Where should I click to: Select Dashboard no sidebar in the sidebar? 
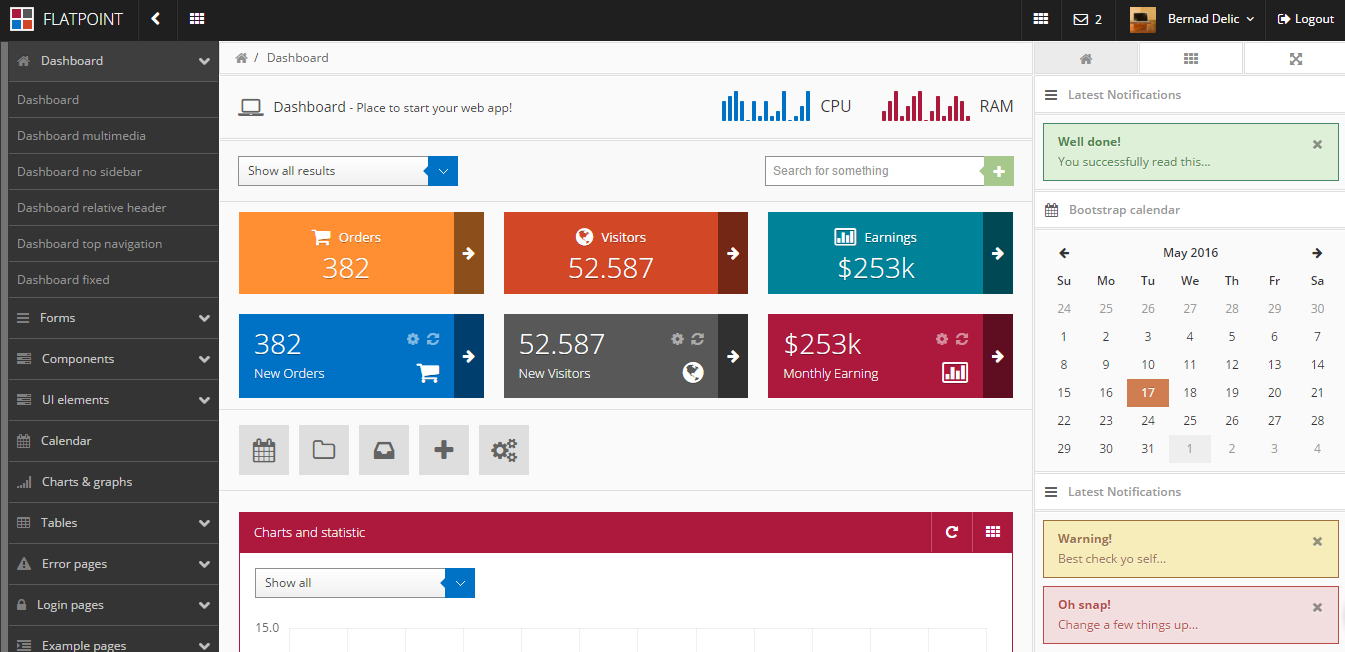(113, 172)
